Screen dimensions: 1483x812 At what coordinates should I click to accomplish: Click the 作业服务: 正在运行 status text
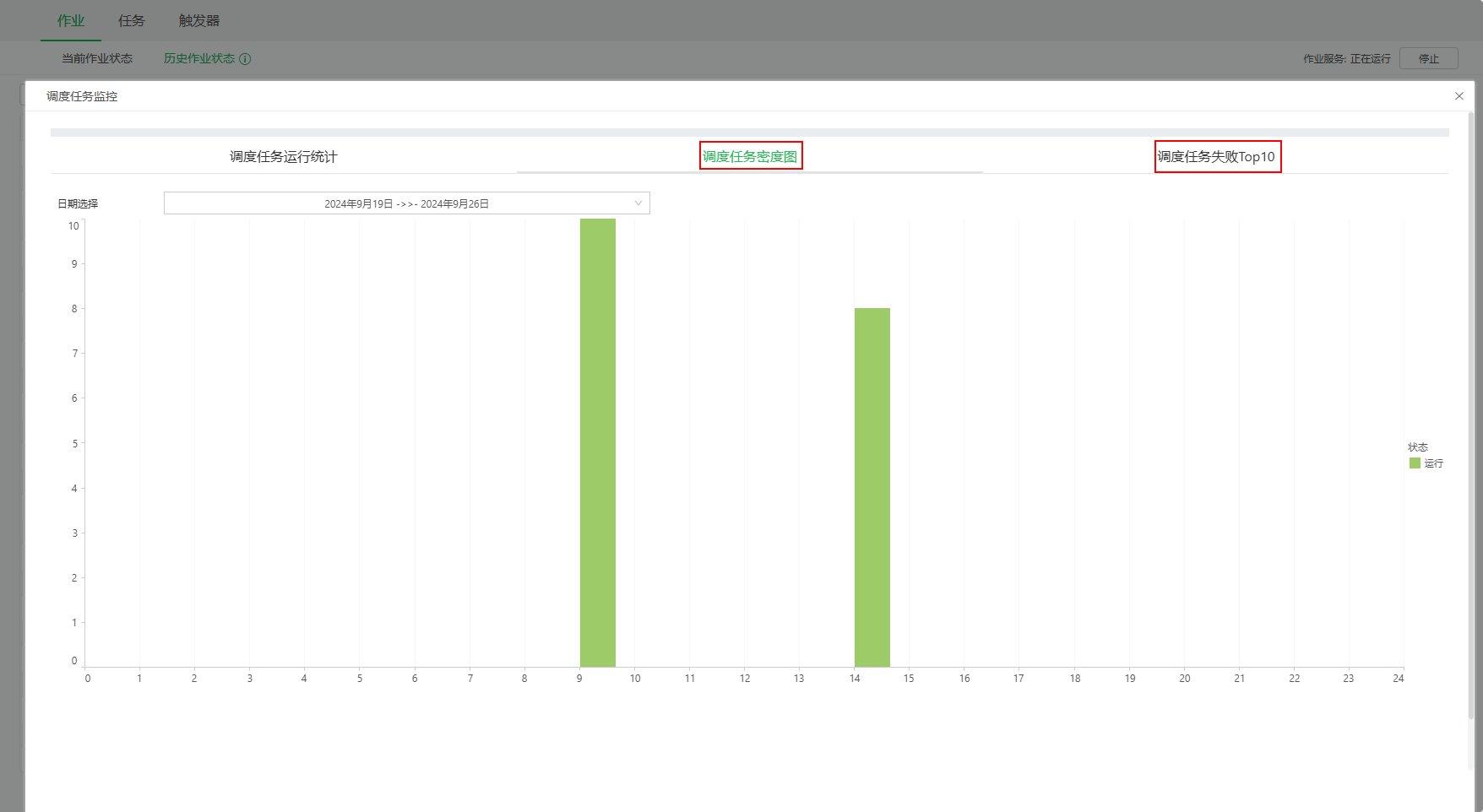point(1346,59)
